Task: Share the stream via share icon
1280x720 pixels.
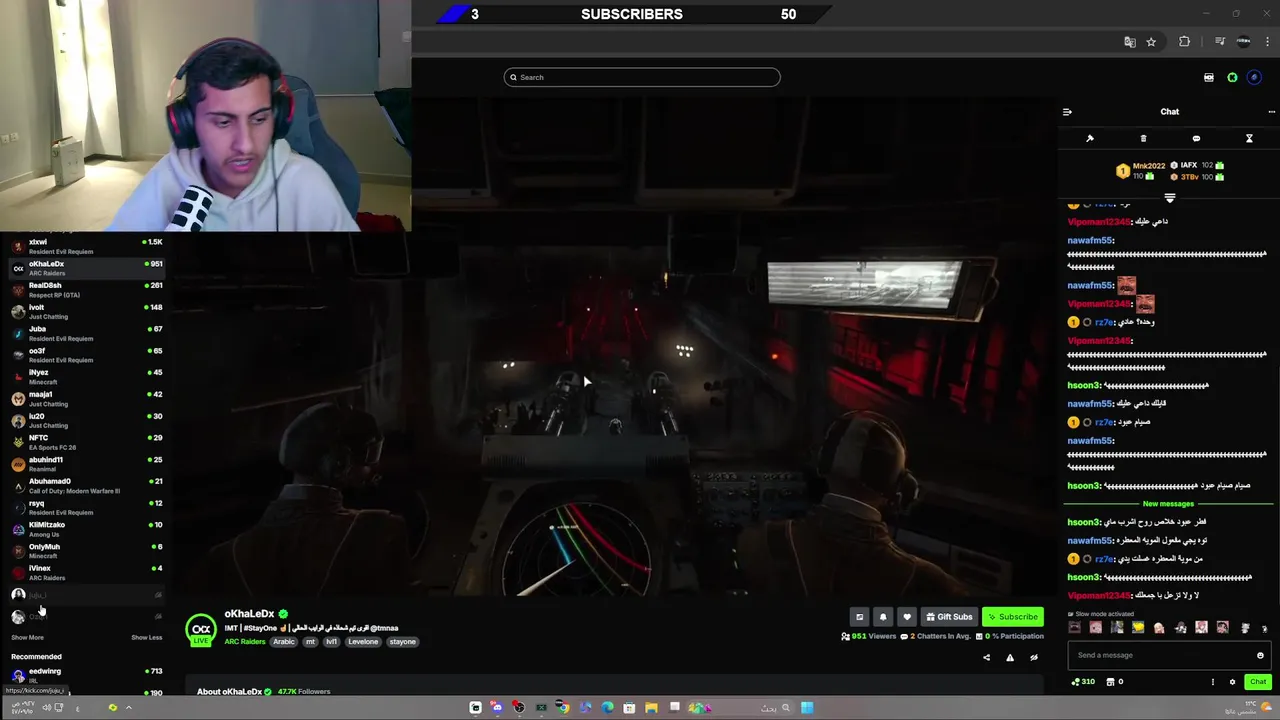Action: tap(986, 657)
